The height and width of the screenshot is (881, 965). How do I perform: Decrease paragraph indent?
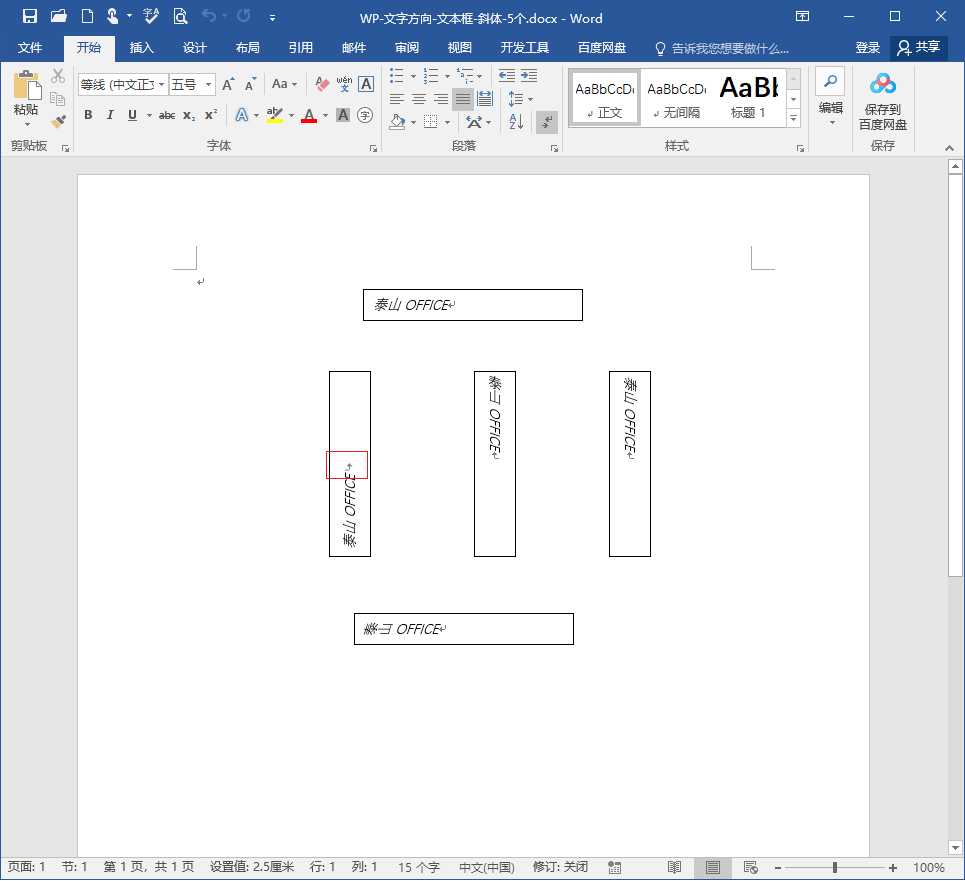pyautogui.click(x=507, y=76)
